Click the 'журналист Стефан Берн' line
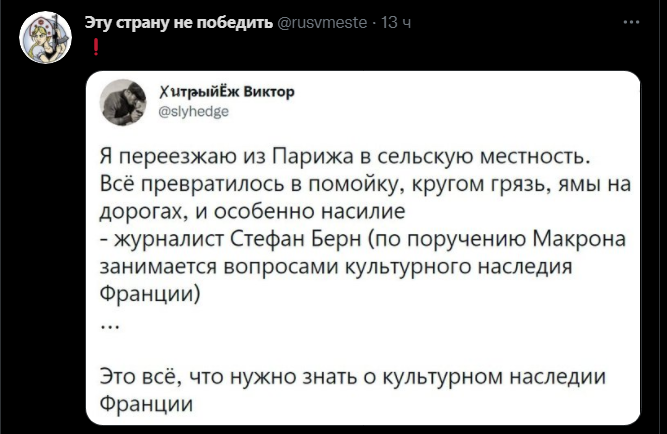 [362, 239]
